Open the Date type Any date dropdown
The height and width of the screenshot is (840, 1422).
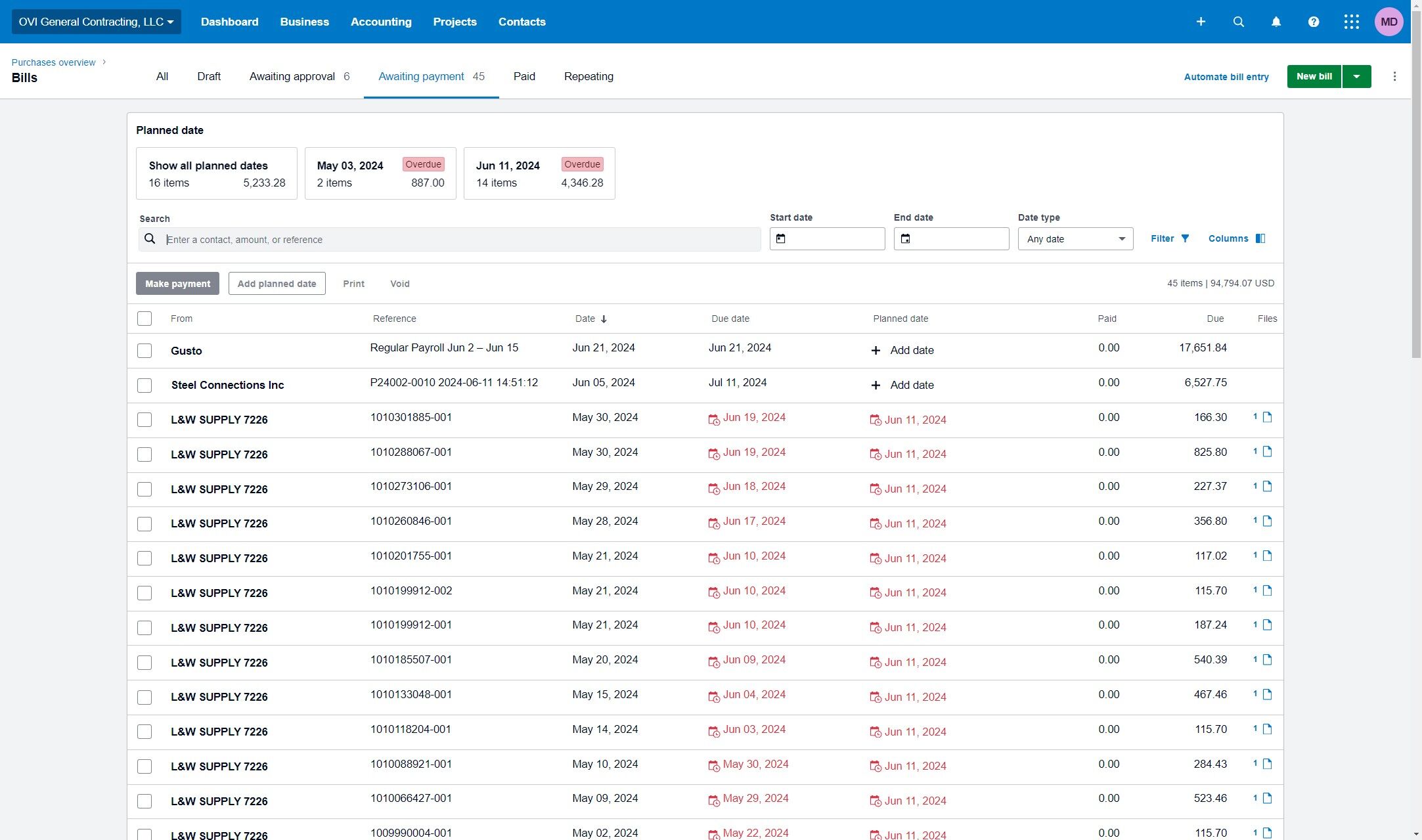[1075, 239]
